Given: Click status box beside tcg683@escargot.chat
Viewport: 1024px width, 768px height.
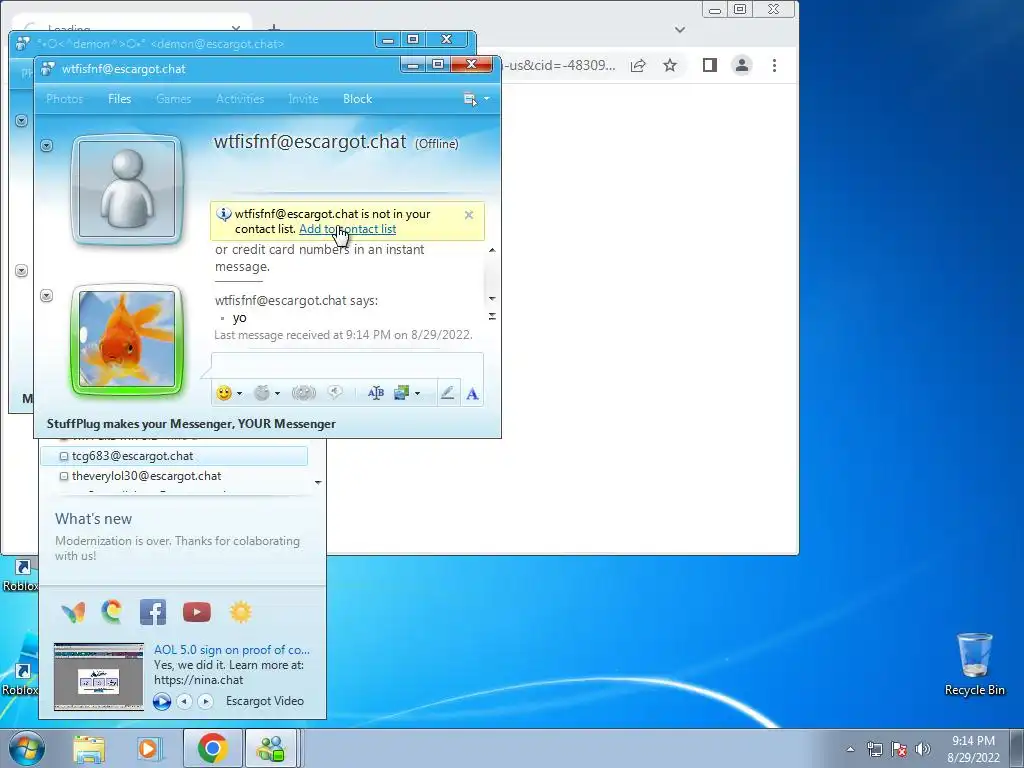Looking at the screenshot, I should [x=64, y=456].
